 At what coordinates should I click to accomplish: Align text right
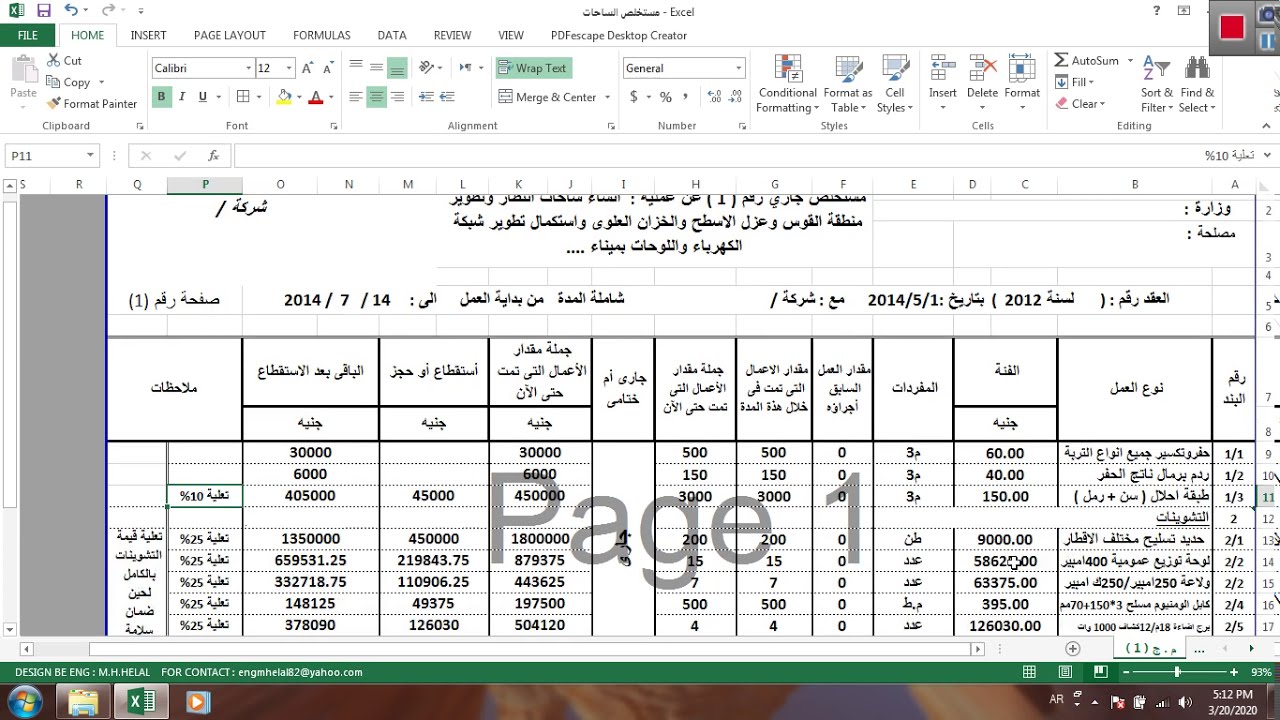point(397,97)
